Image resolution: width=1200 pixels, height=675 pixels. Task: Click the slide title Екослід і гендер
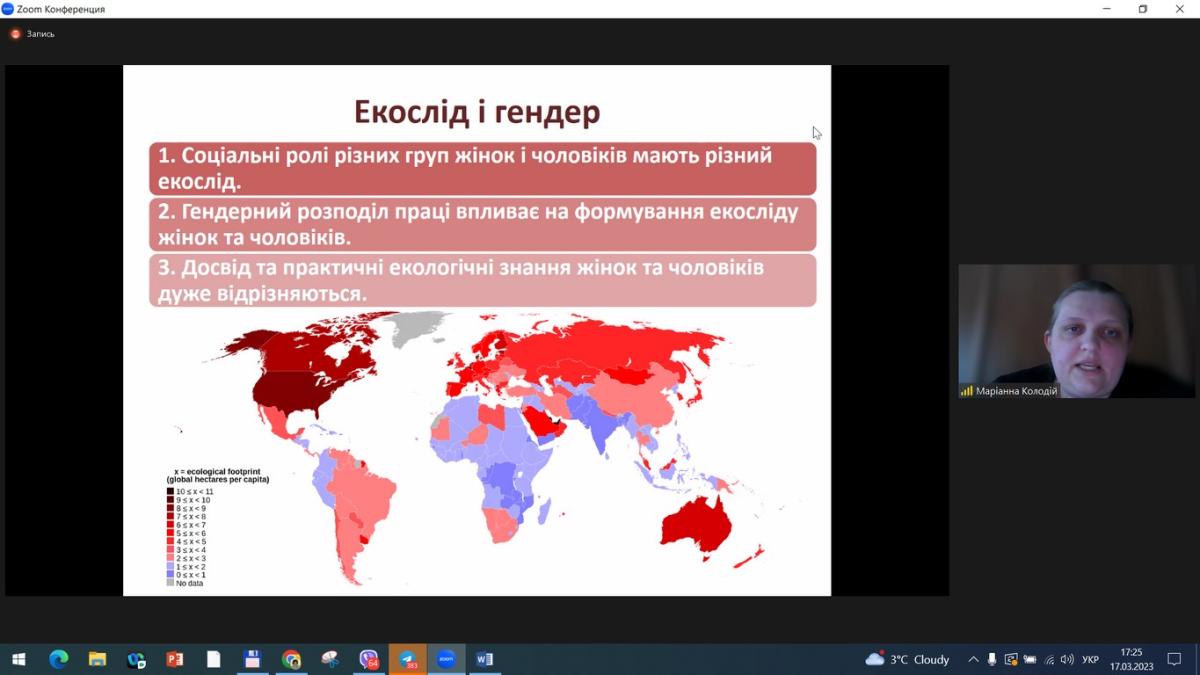(x=477, y=112)
